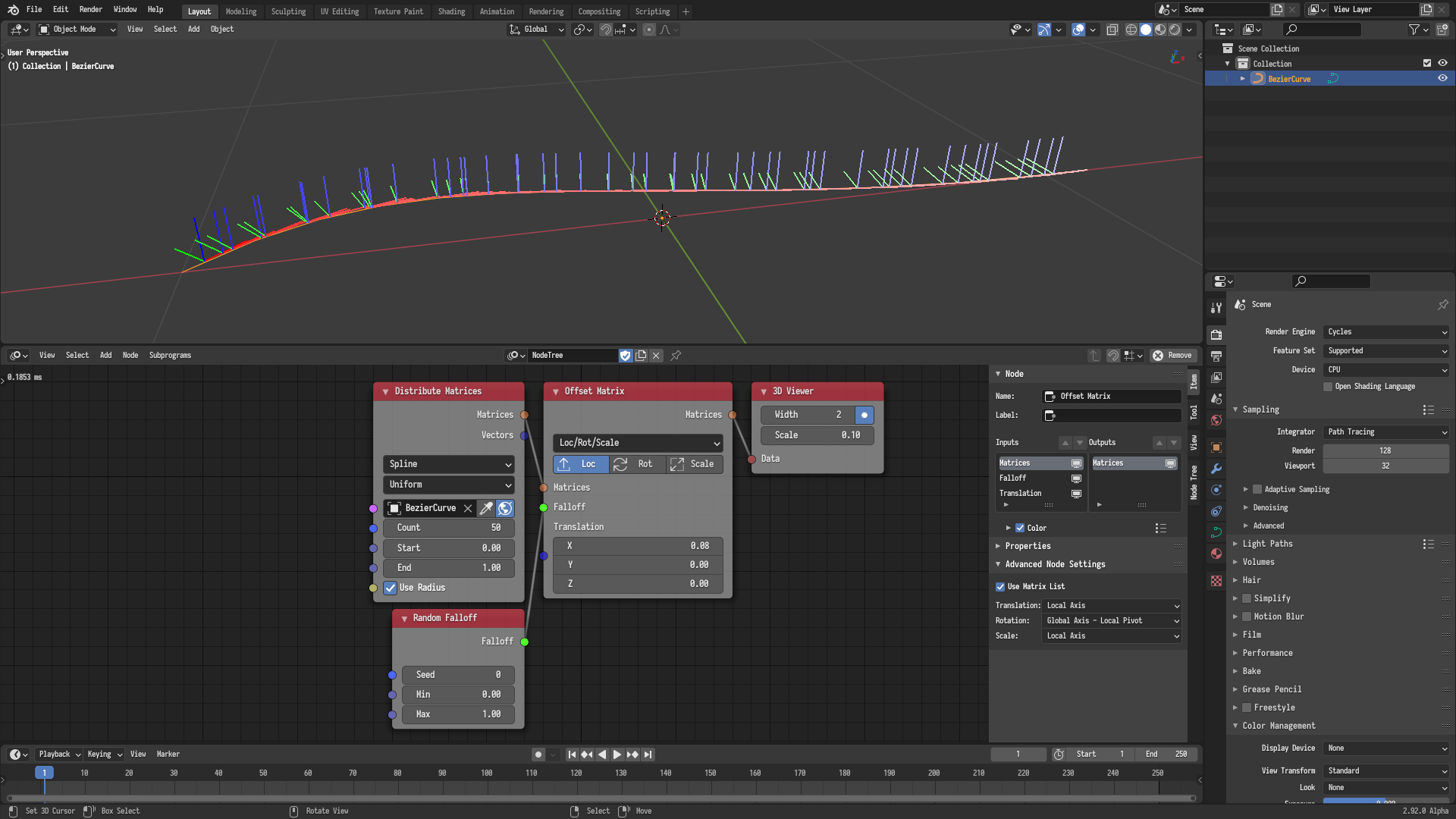Open the curve Object Data Properties tab
The width and height of the screenshot is (1456, 819).
(x=1216, y=532)
